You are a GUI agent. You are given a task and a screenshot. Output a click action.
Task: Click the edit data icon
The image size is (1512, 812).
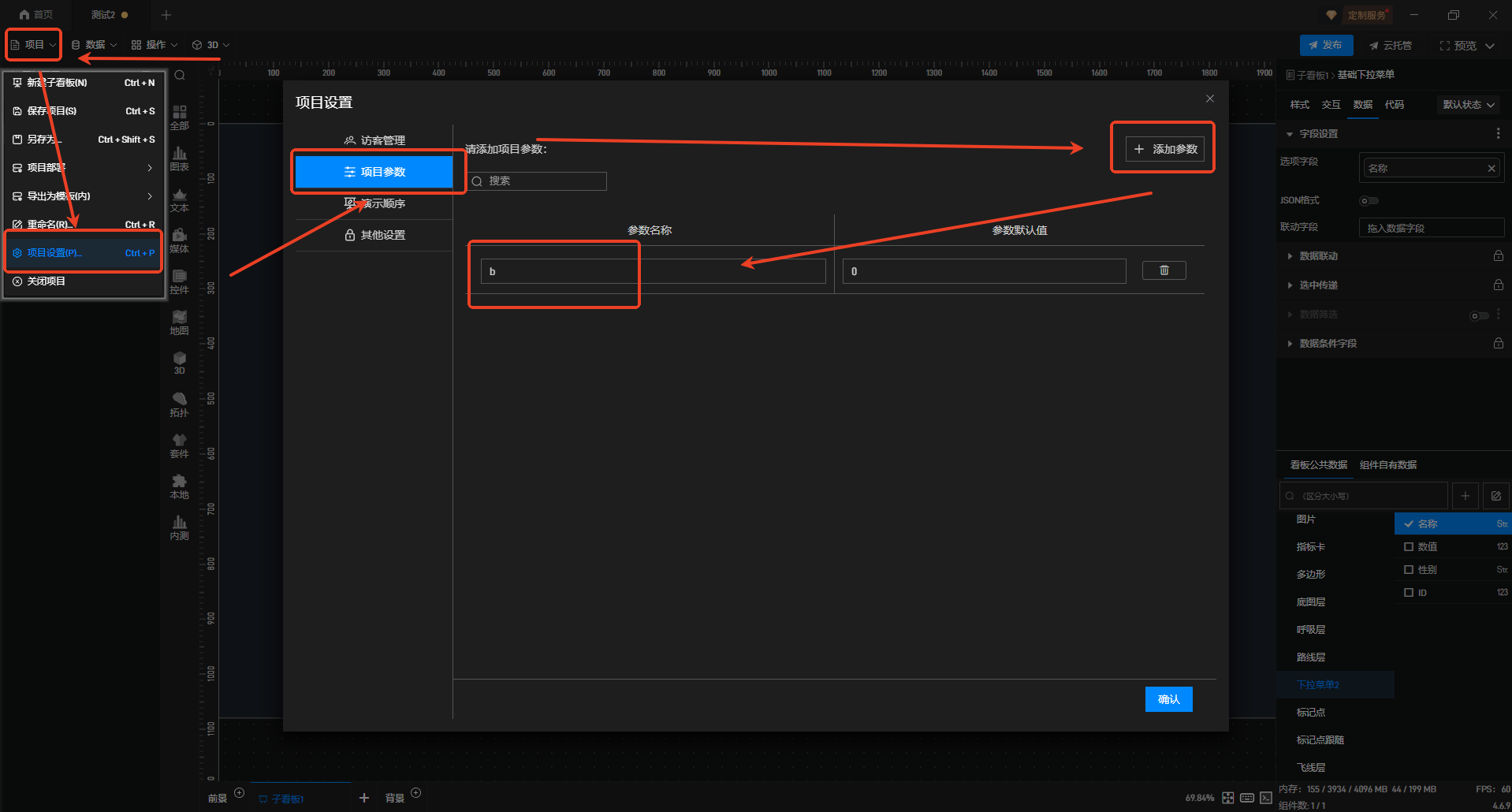(x=1495, y=496)
